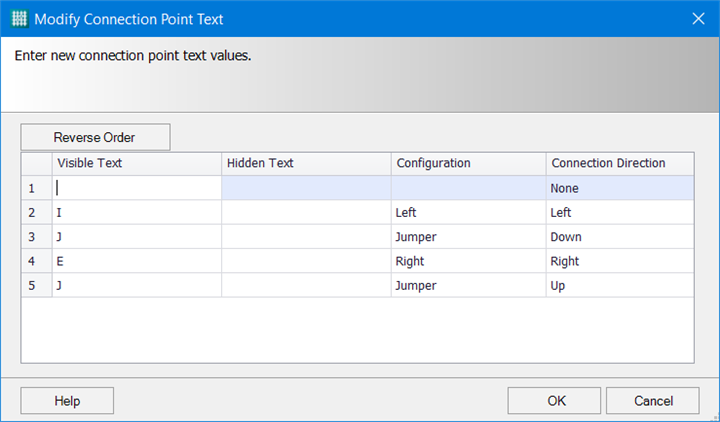Cancel the connection point text changes

coord(653,400)
